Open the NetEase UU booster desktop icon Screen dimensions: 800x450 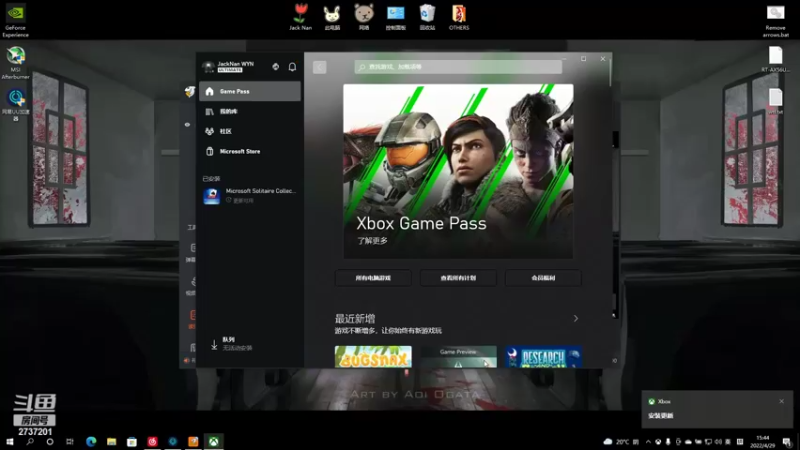[x=15, y=105]
